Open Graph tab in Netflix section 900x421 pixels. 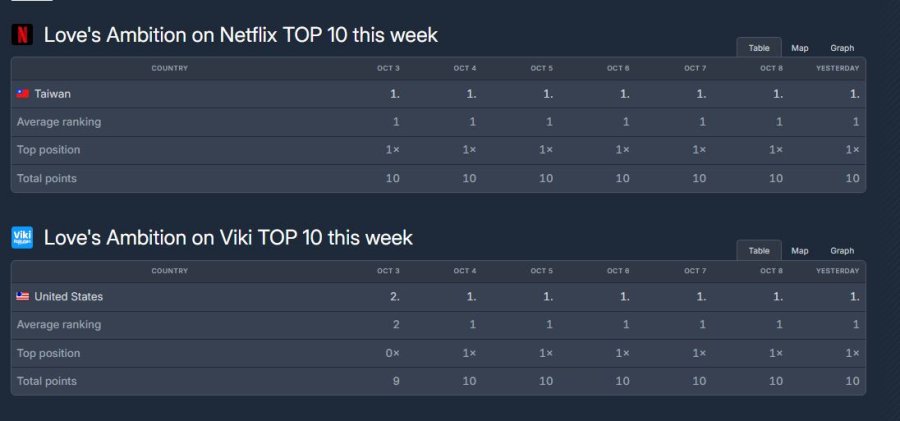click(842, 48)
